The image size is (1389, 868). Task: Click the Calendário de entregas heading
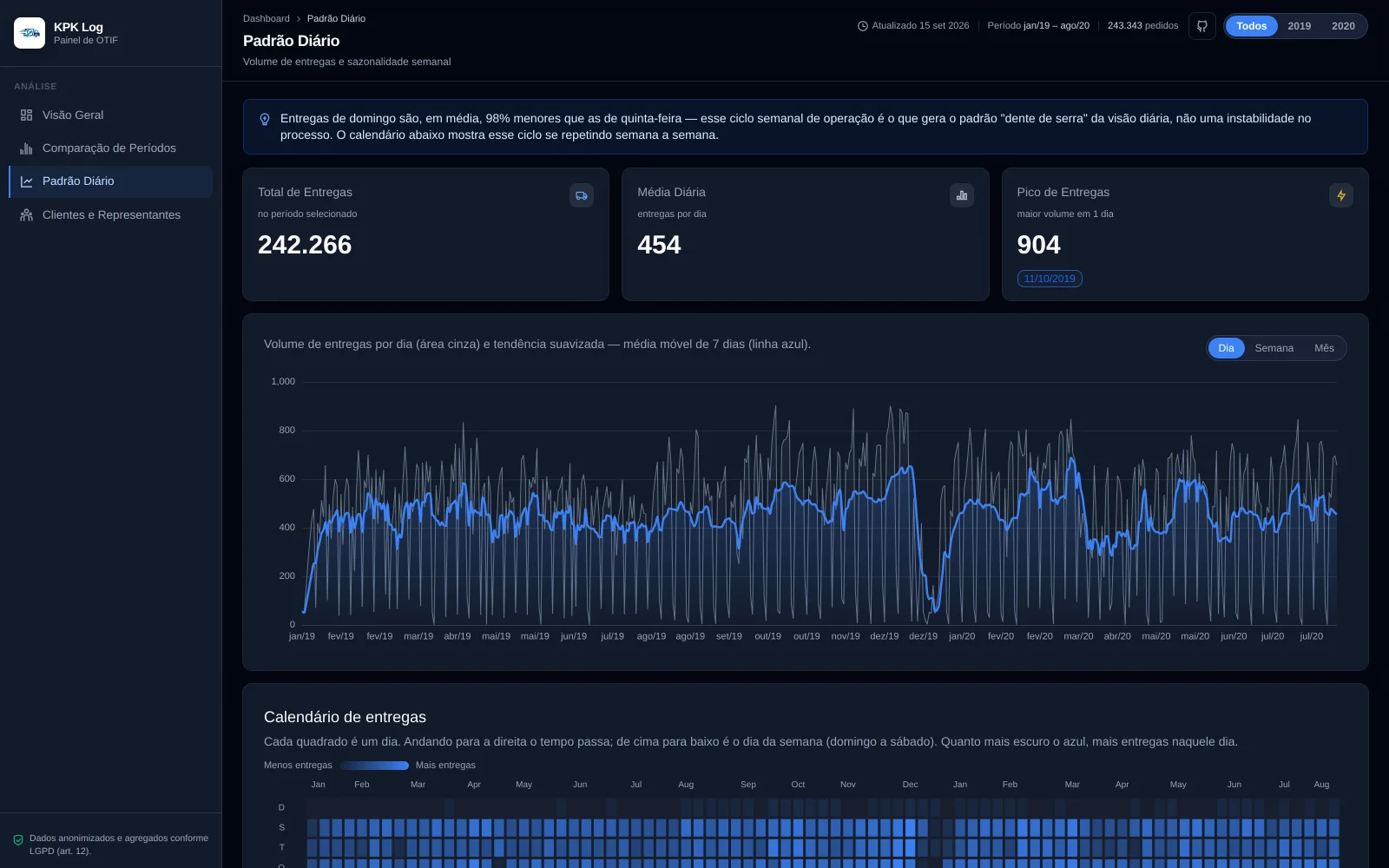click(x=345, y=717)
